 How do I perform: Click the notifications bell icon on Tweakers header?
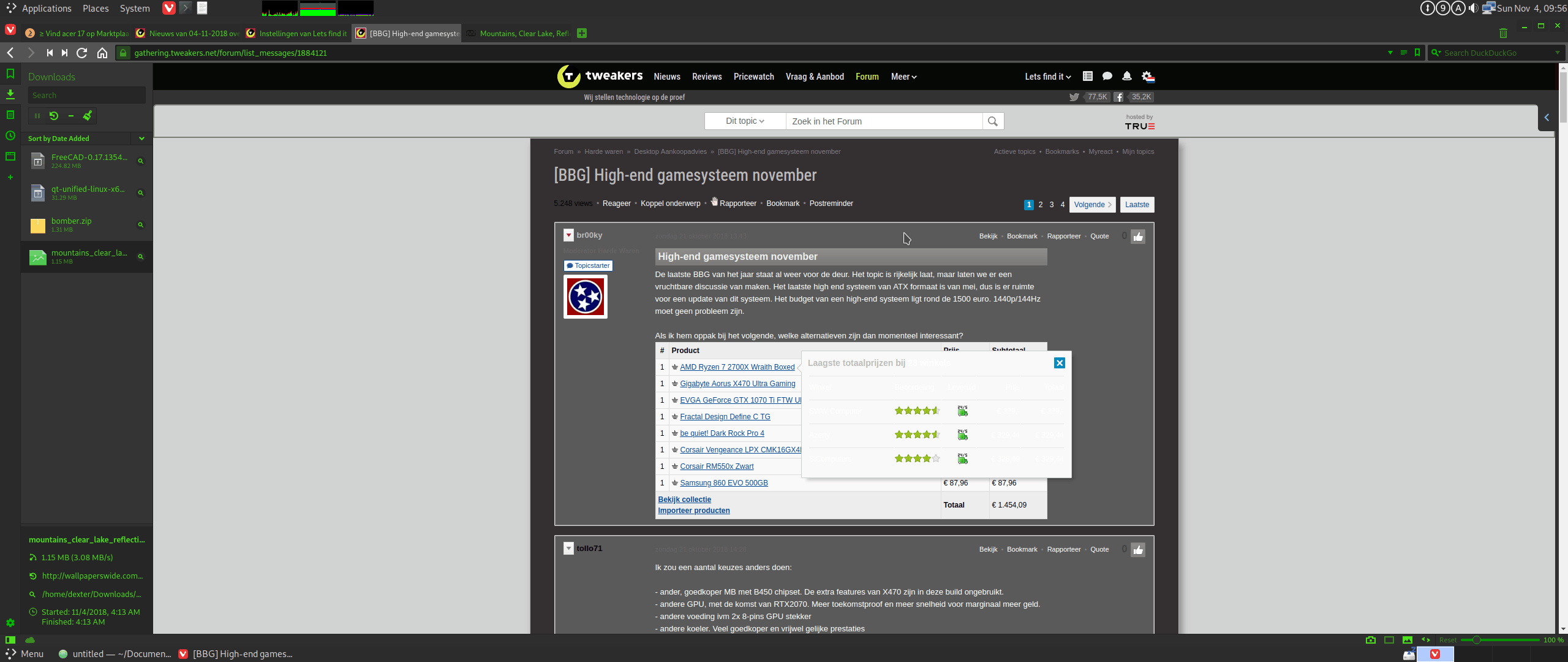click(x=1127, y=77)
